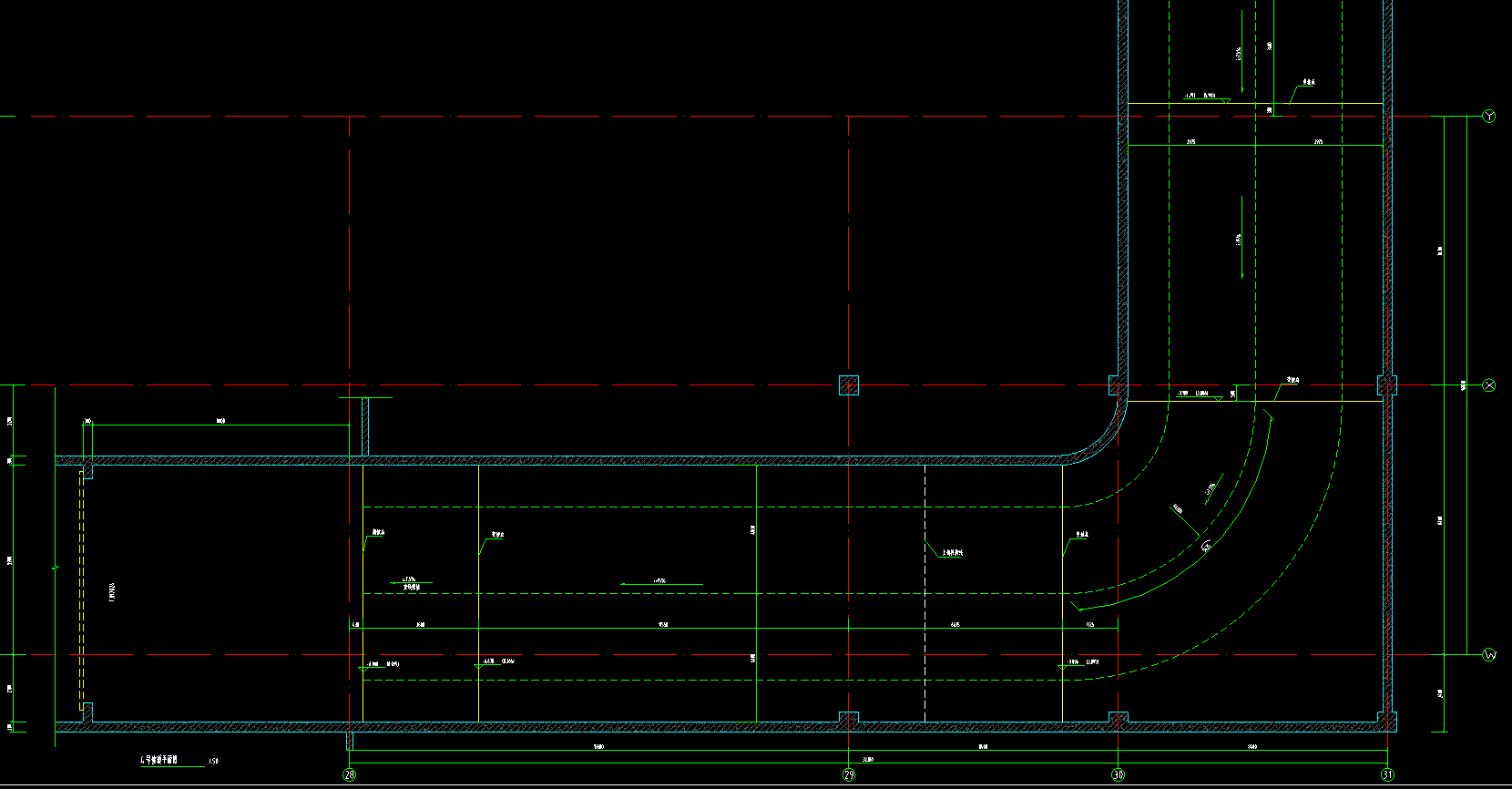This screenshot has width=1512, height=789.
Task: Select grid axis bubble 30
Action: coord(1118,774)
